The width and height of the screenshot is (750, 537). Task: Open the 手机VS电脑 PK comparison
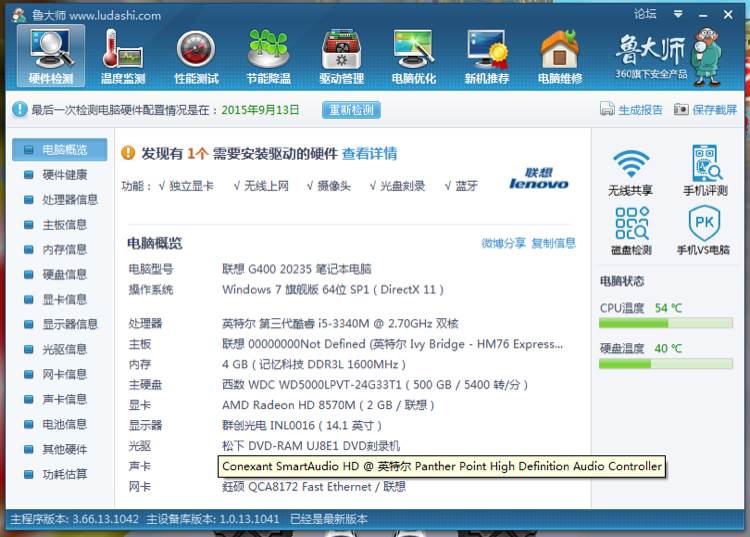click(x=704, y=230)
